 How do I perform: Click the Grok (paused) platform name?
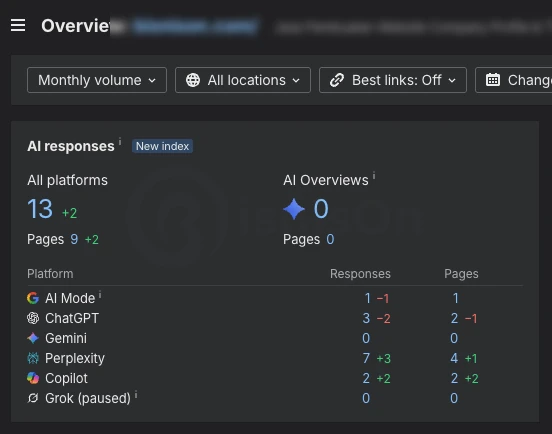(x=88, y=398)
